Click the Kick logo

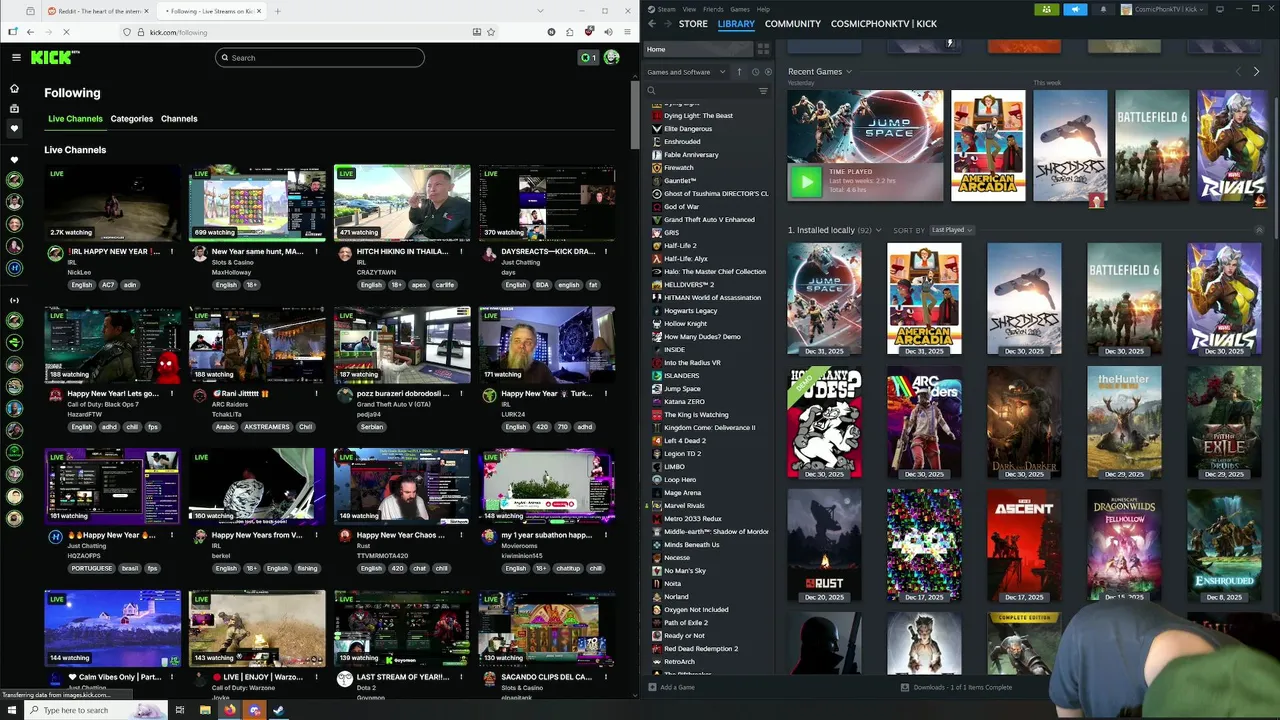click(52, 57)
